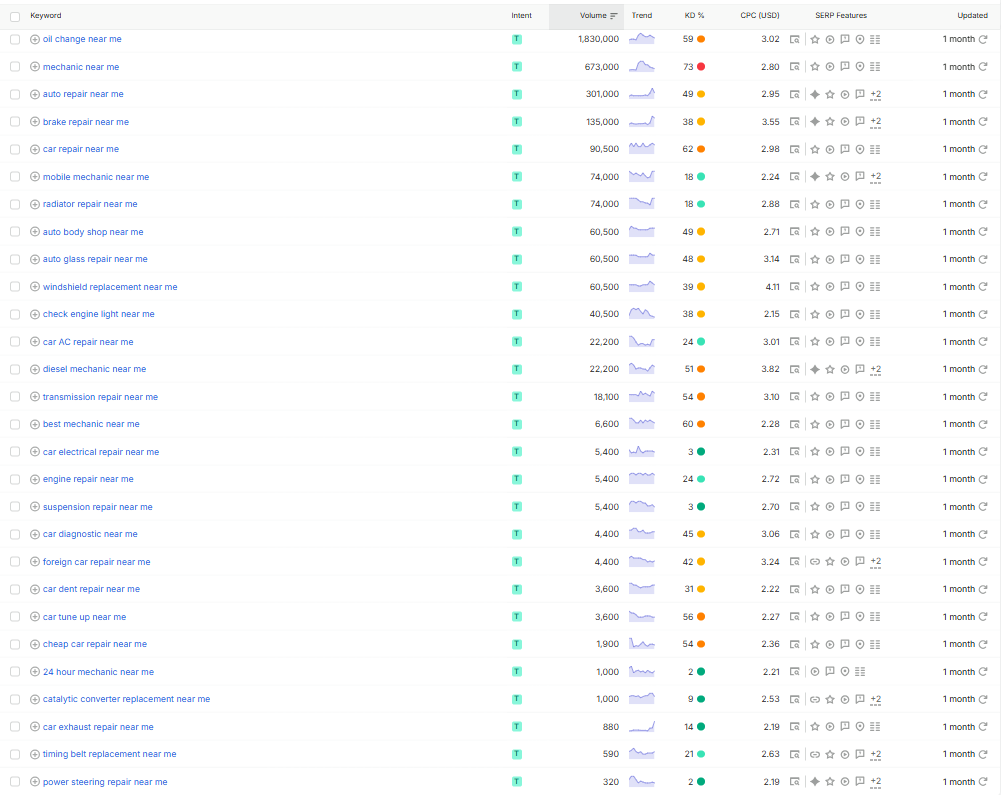Viewport: 1001px width, 795px height.
Task: Click plus icon beside radiator repair near me
Action: pos(35,204)
